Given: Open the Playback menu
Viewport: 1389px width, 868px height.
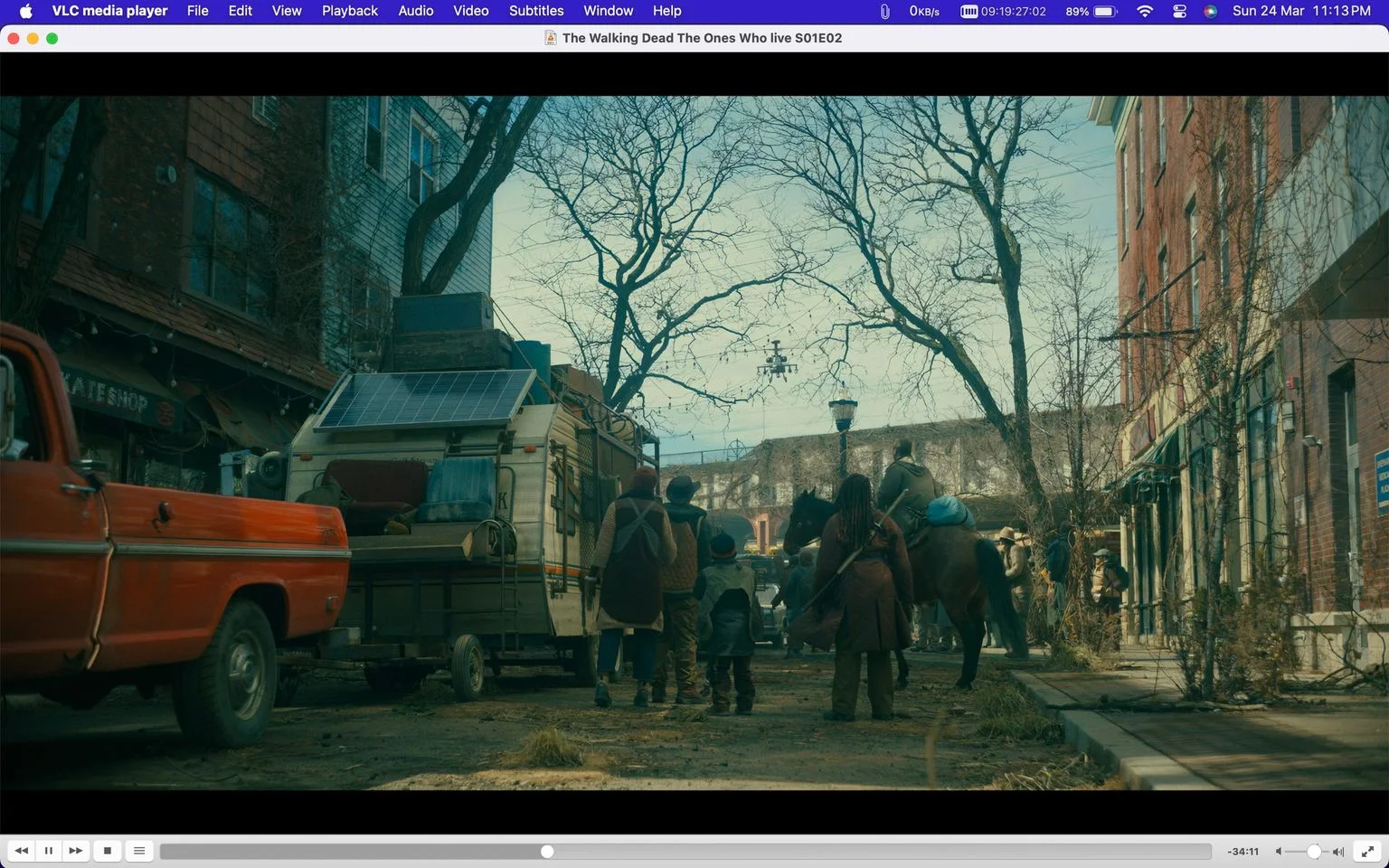Looking at the screenshot, I should (350, 11).
